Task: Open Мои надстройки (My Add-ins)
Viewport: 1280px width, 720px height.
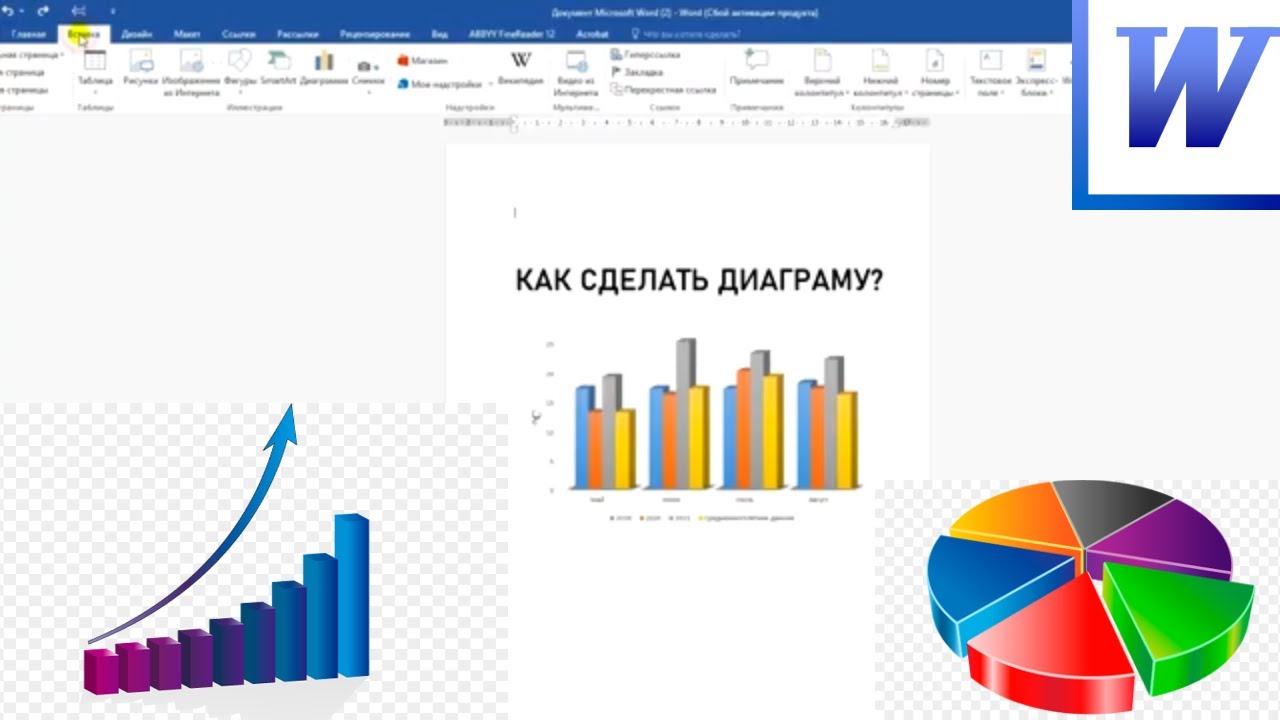Action: click(x=438, y=84)
